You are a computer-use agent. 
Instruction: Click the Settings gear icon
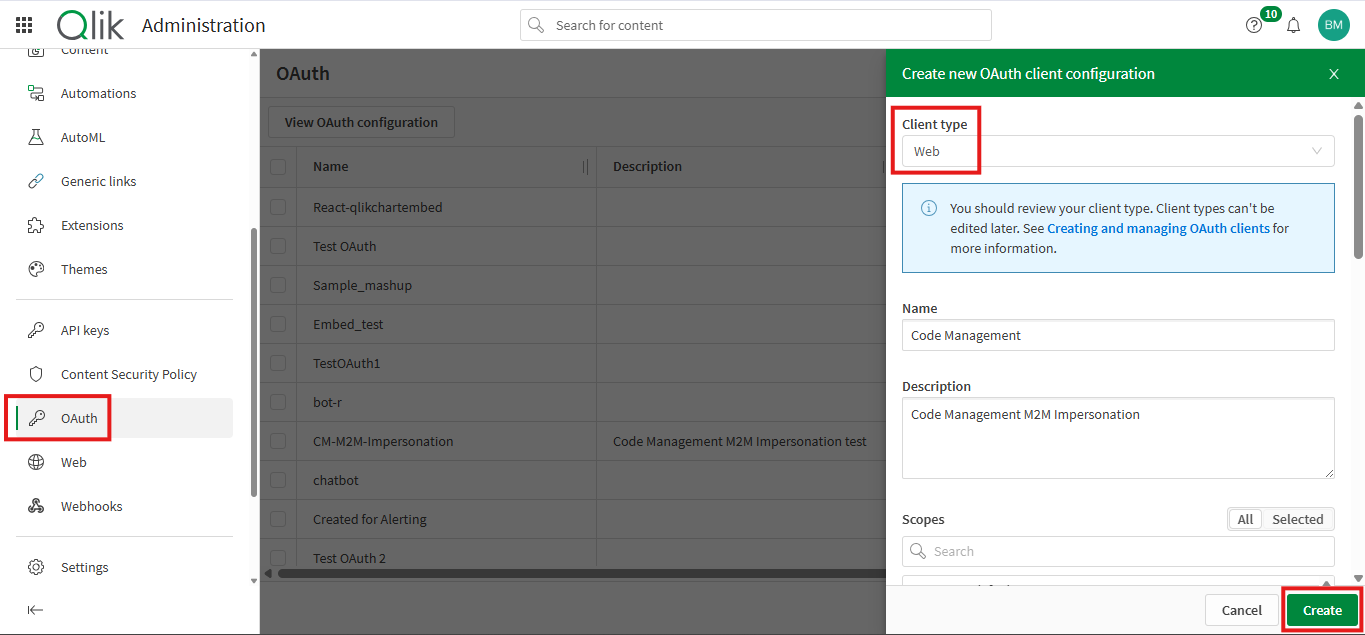(36, 567)
